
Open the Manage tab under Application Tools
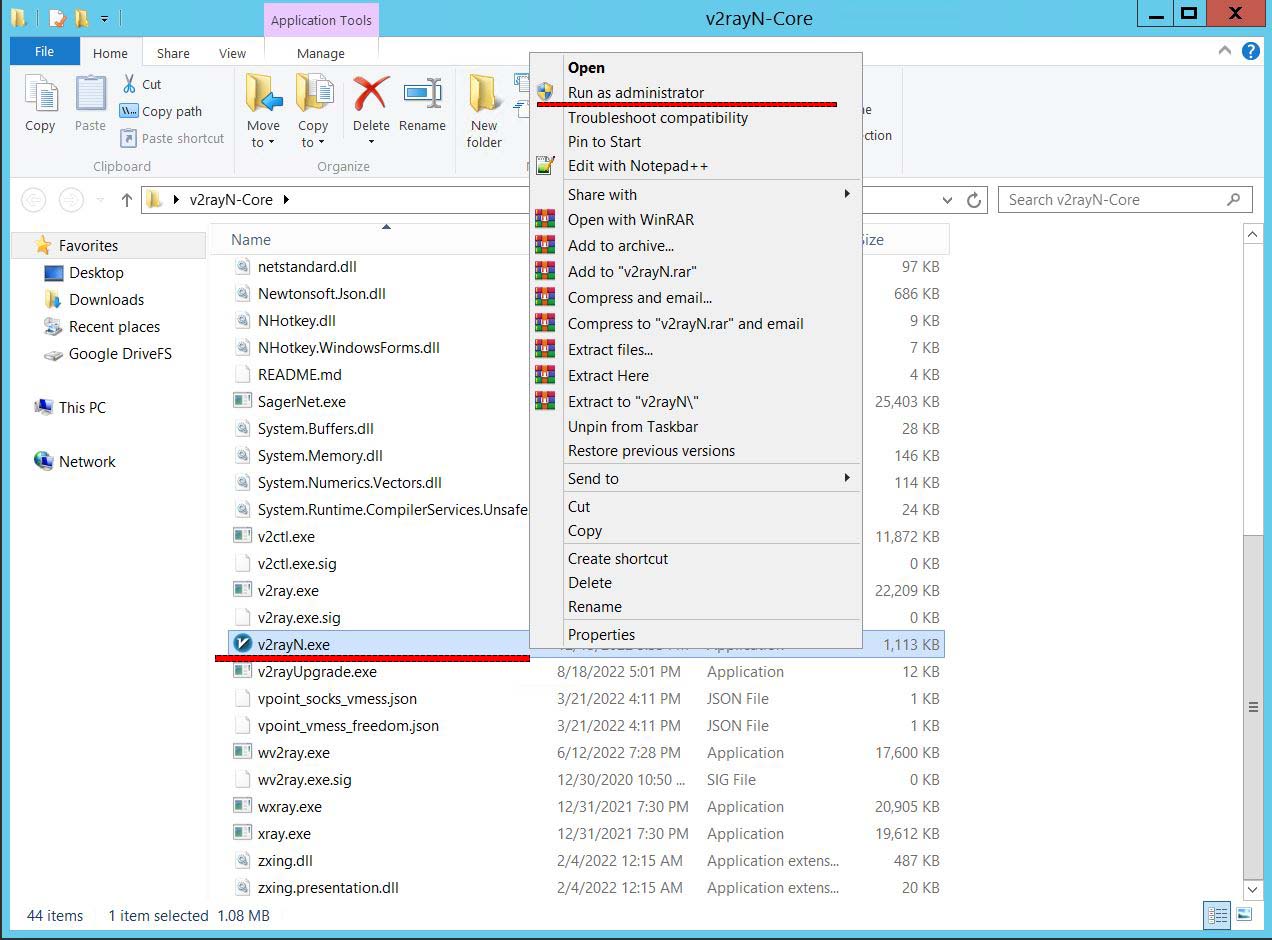(x=321, y=53)
